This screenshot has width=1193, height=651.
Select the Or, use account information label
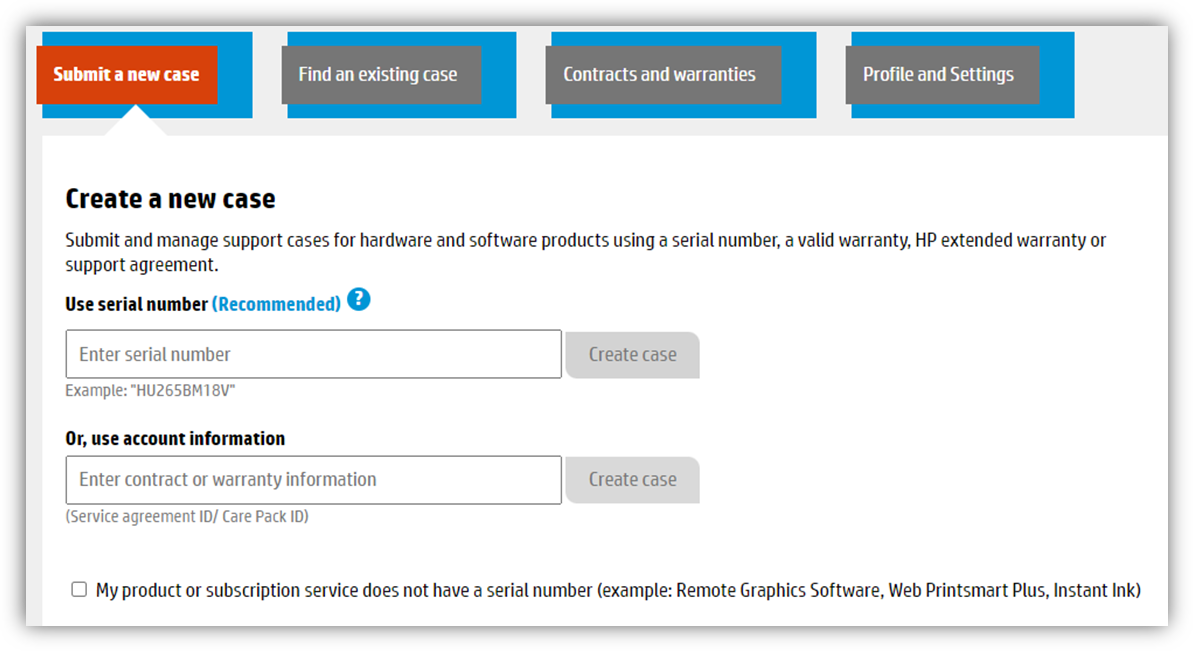(174, 438)
